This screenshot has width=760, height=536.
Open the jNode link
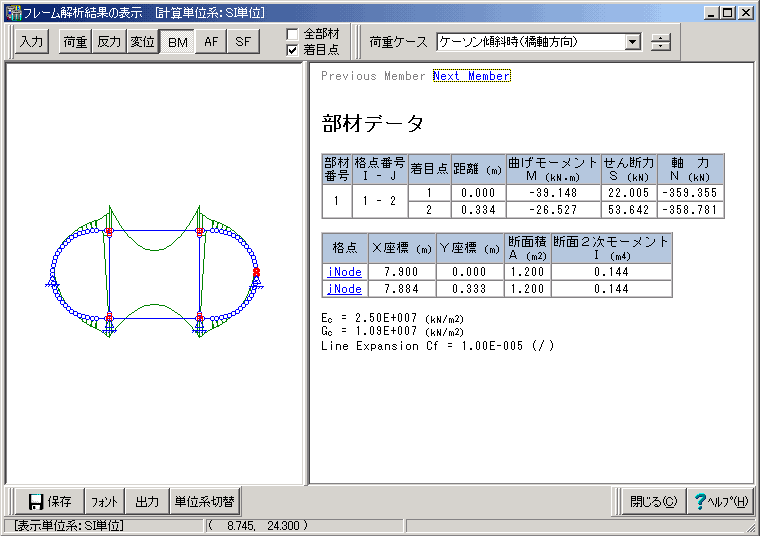pyautogui.click(x=345, y=289)
